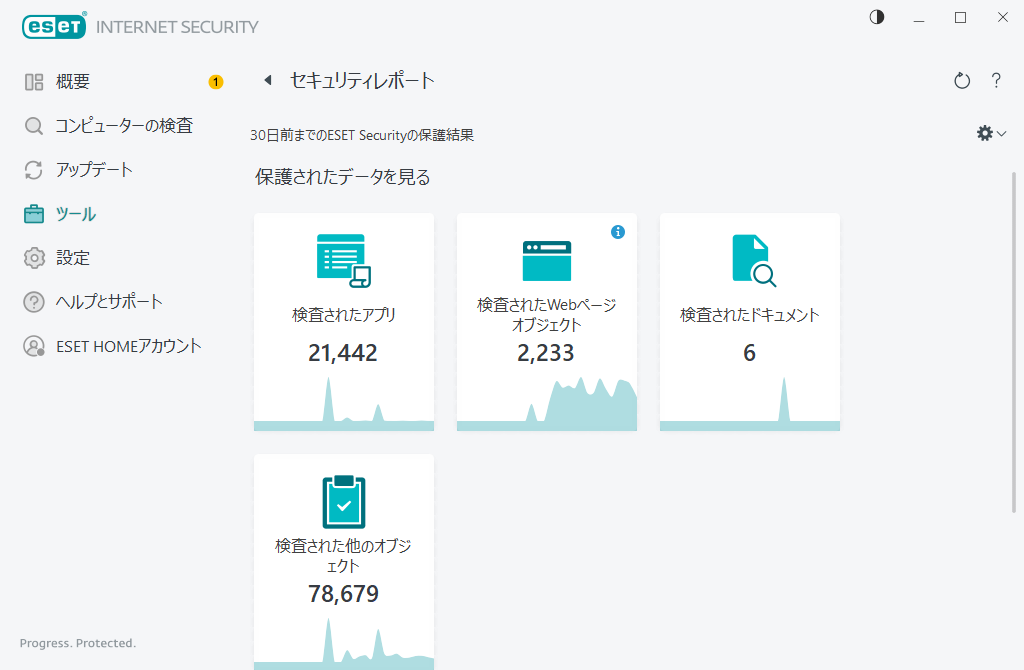Click the 検査されたドキュメント file icon
The width and height of the screenshot is (1024, 670).
754,261
